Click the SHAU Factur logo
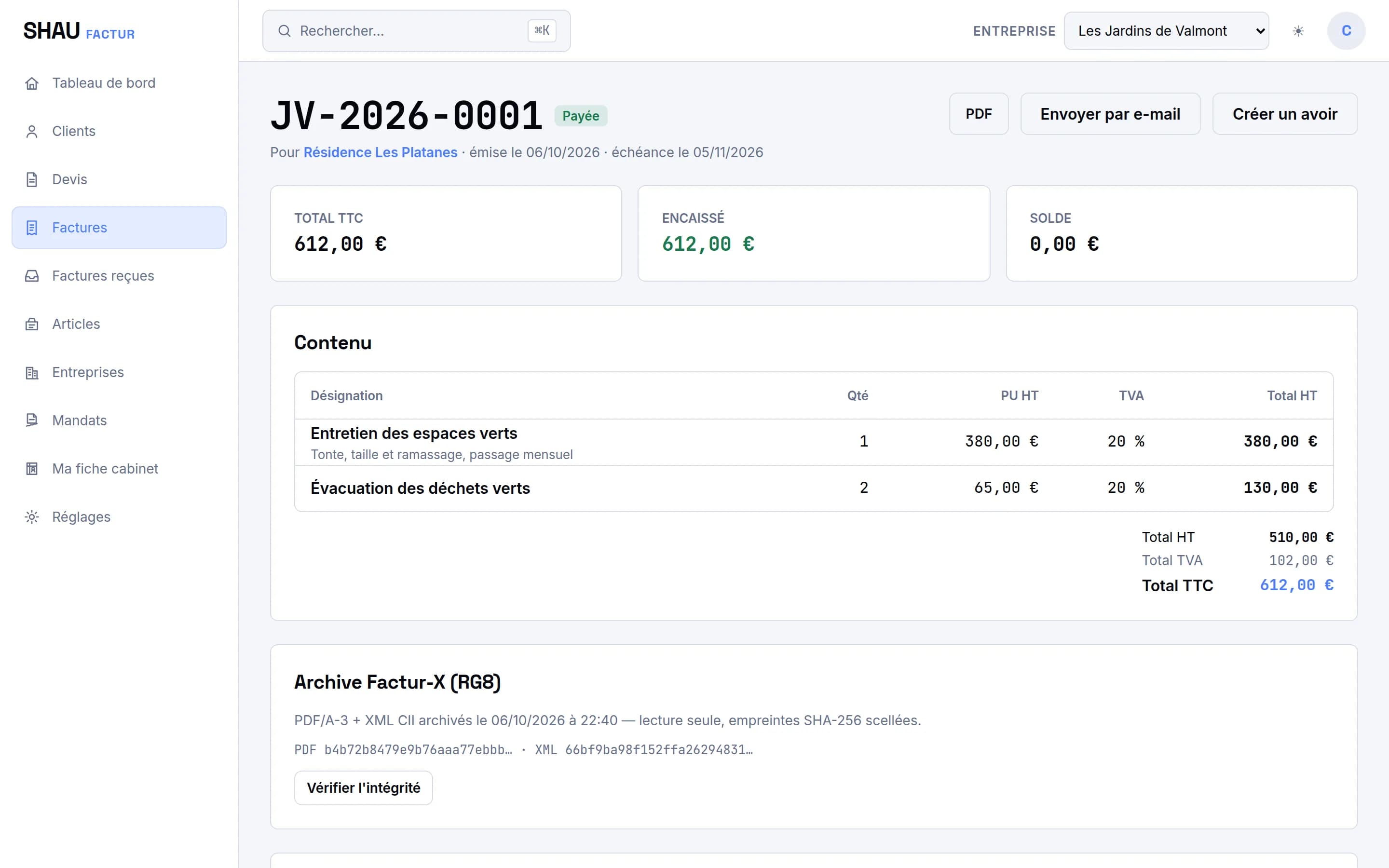The image size is (1389, 868). [79, 31]
